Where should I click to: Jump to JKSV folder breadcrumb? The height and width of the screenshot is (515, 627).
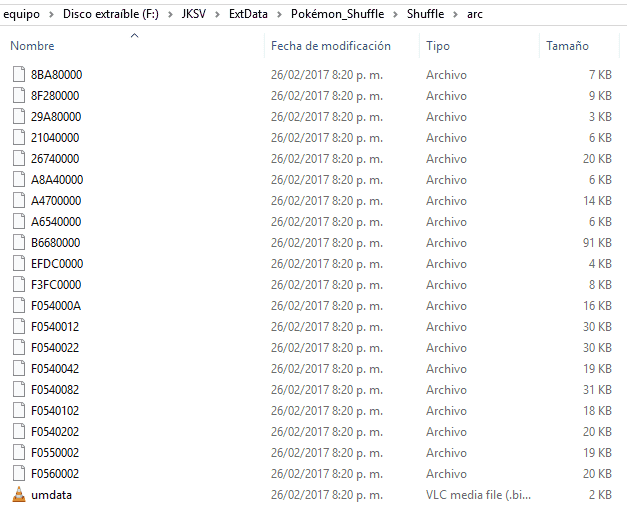[x=194, y=14]
